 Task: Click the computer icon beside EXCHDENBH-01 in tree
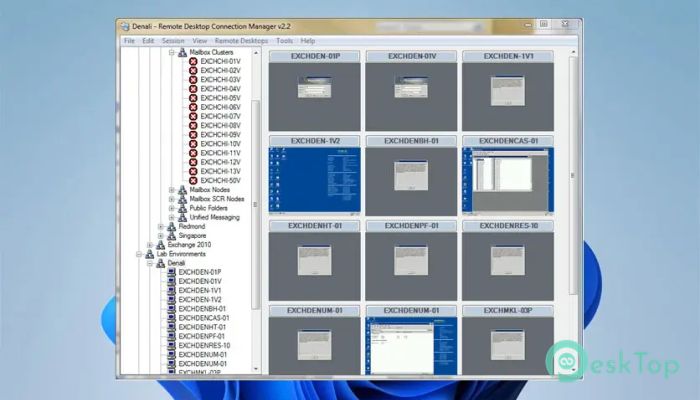tap(171, 308)
